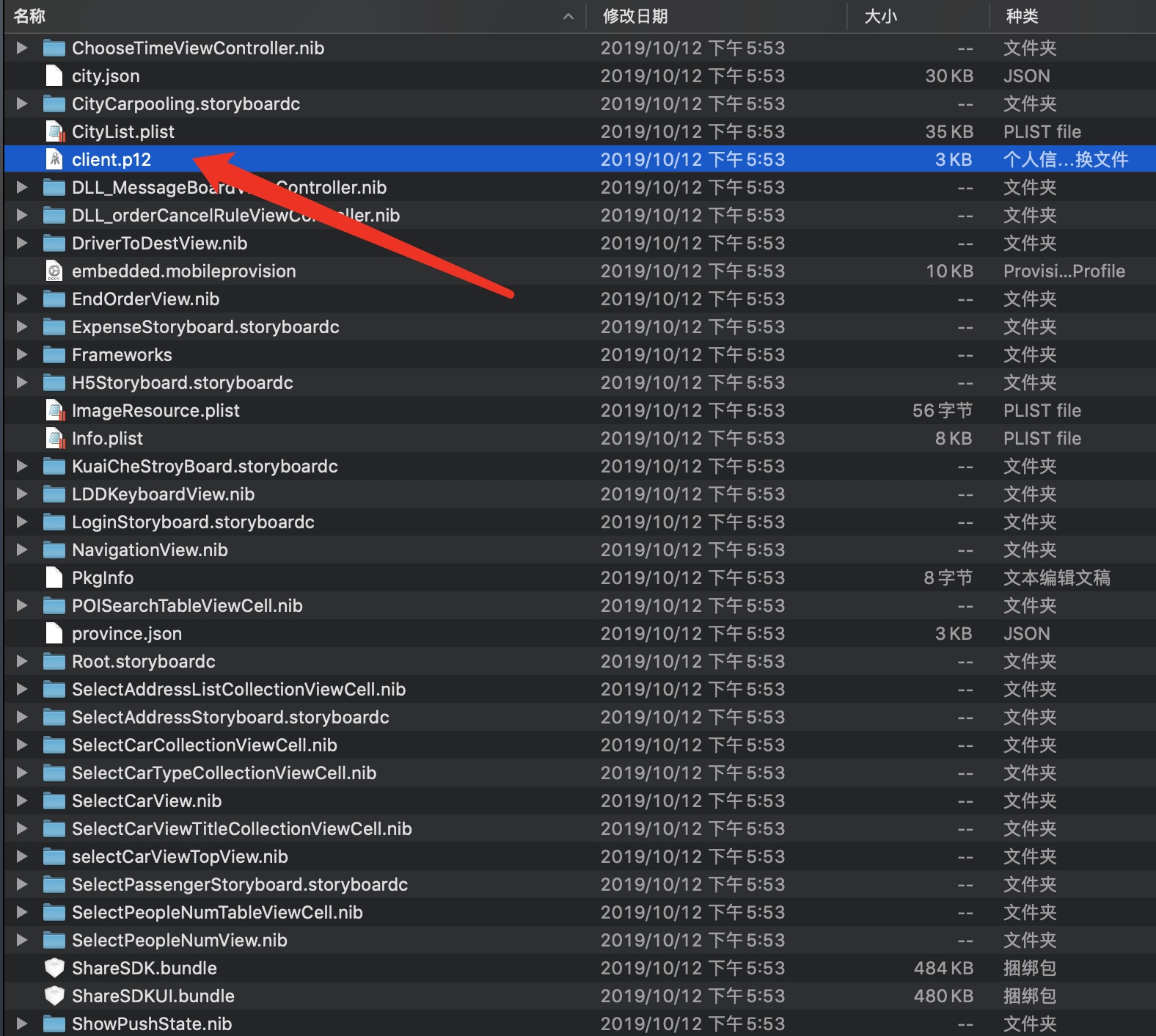Expand the Frameworks folder triangle

pyautogui.click(x=22, y=354)
